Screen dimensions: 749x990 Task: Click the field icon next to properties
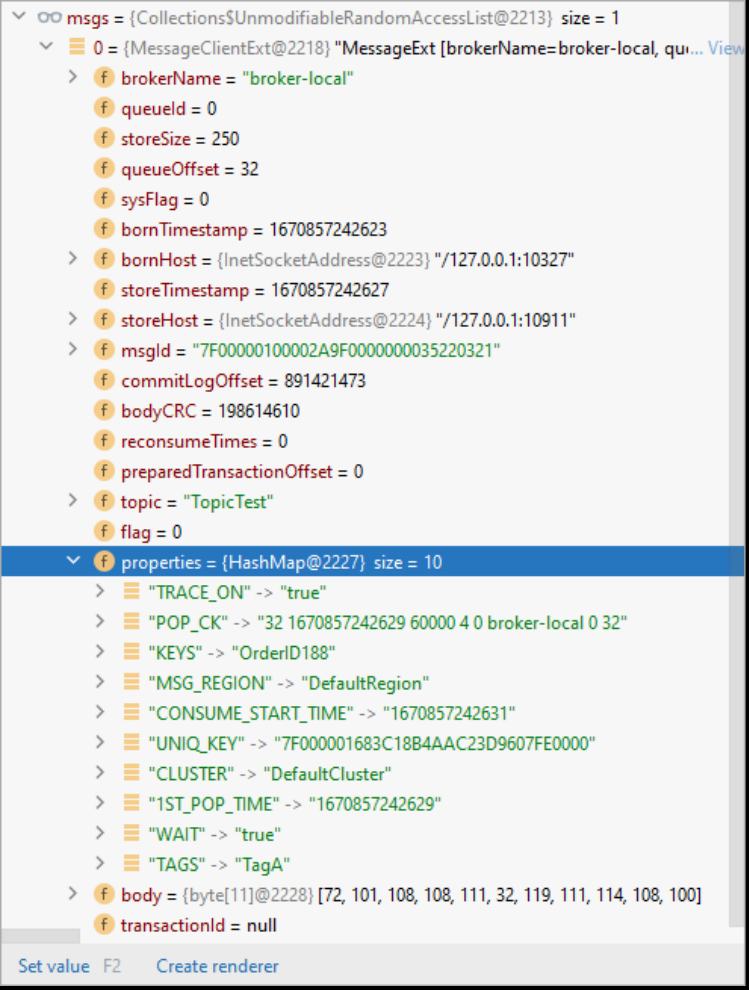105,561
